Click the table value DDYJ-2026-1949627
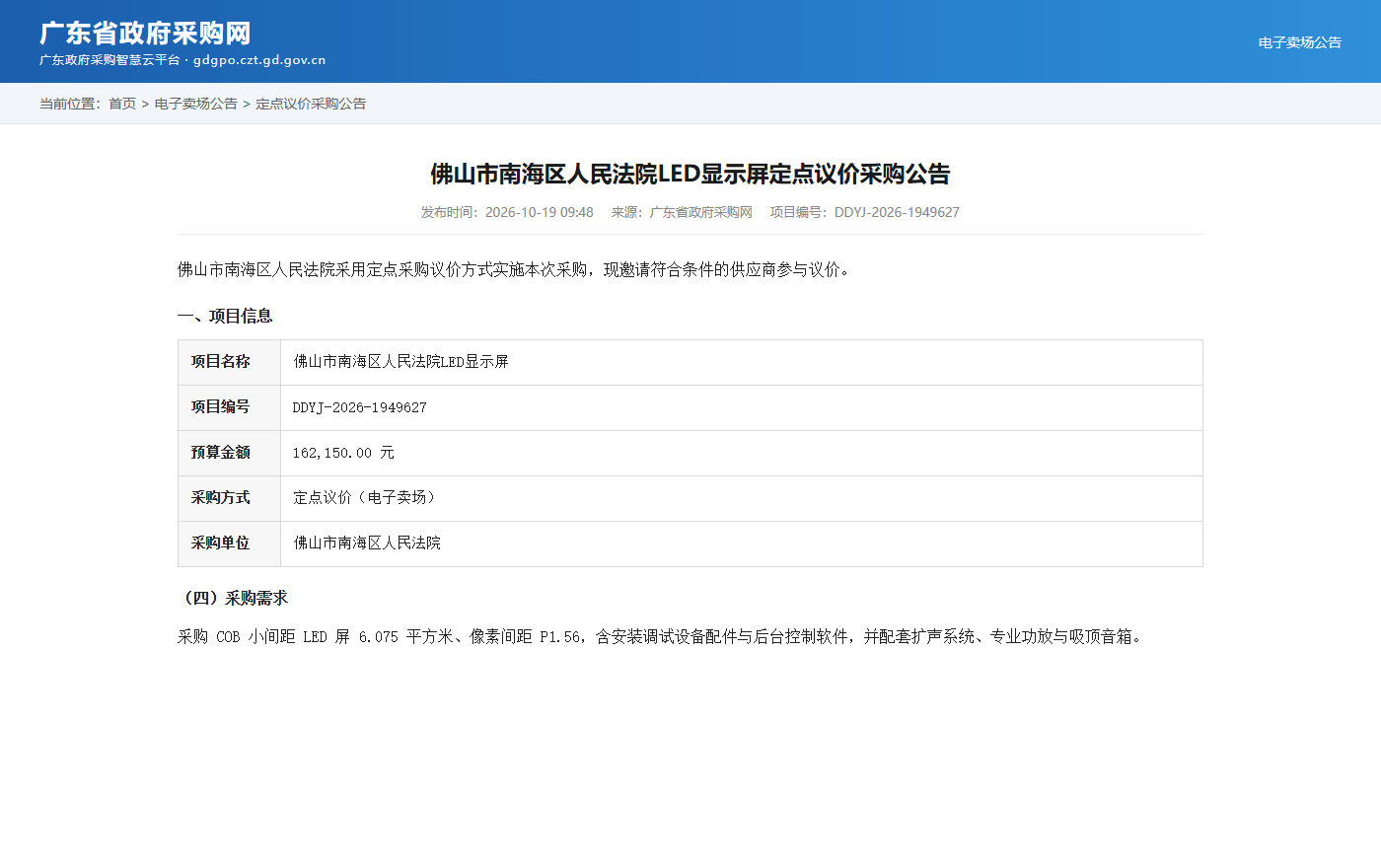This screenshot has height=868, width=1381. (360, 407)
